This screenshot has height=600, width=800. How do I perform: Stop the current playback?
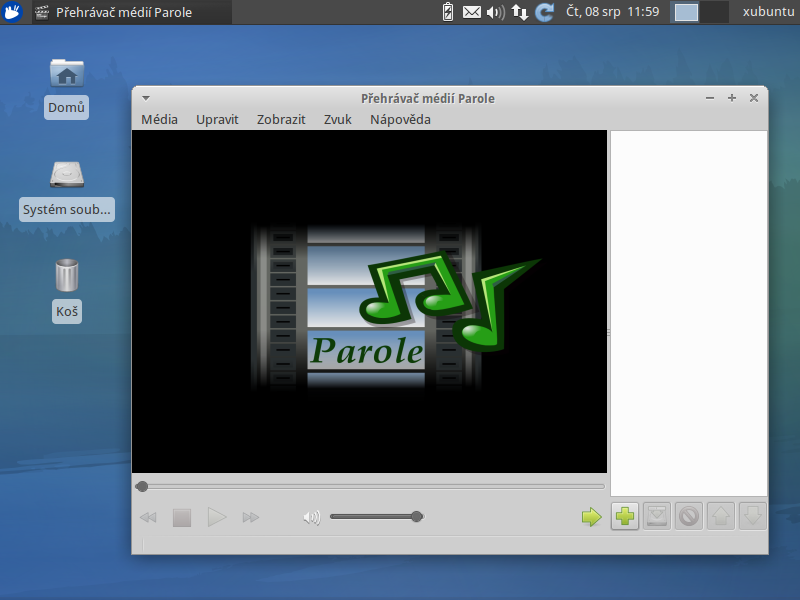(x=182, y=516)
